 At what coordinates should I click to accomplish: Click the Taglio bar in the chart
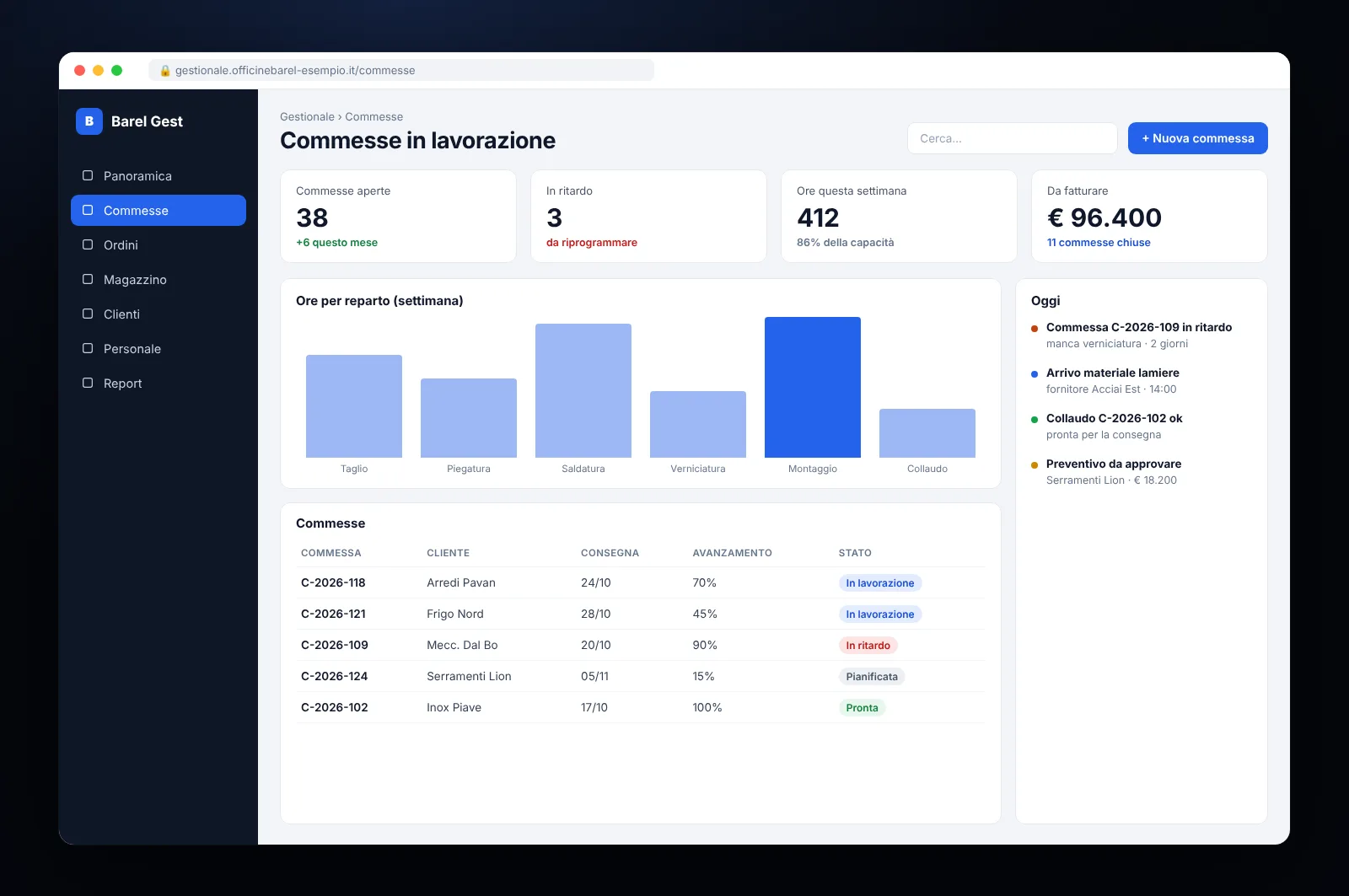(354, 406)
